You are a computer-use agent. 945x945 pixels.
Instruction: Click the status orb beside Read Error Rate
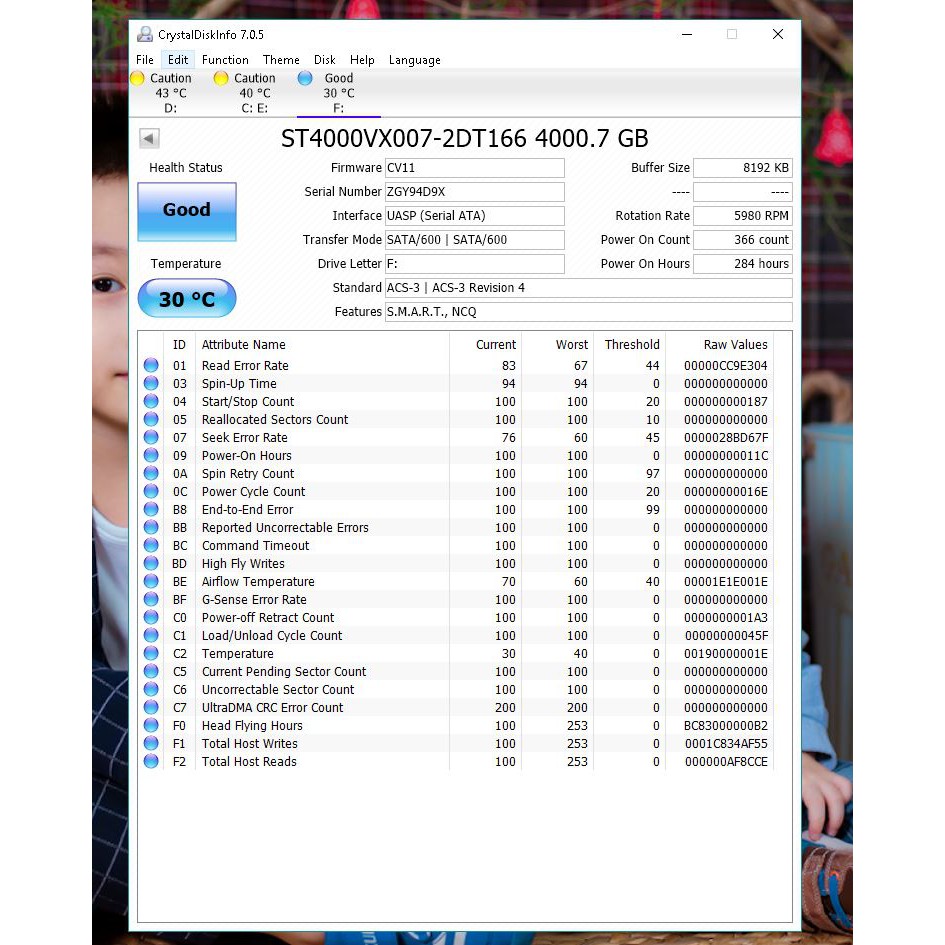151,366
